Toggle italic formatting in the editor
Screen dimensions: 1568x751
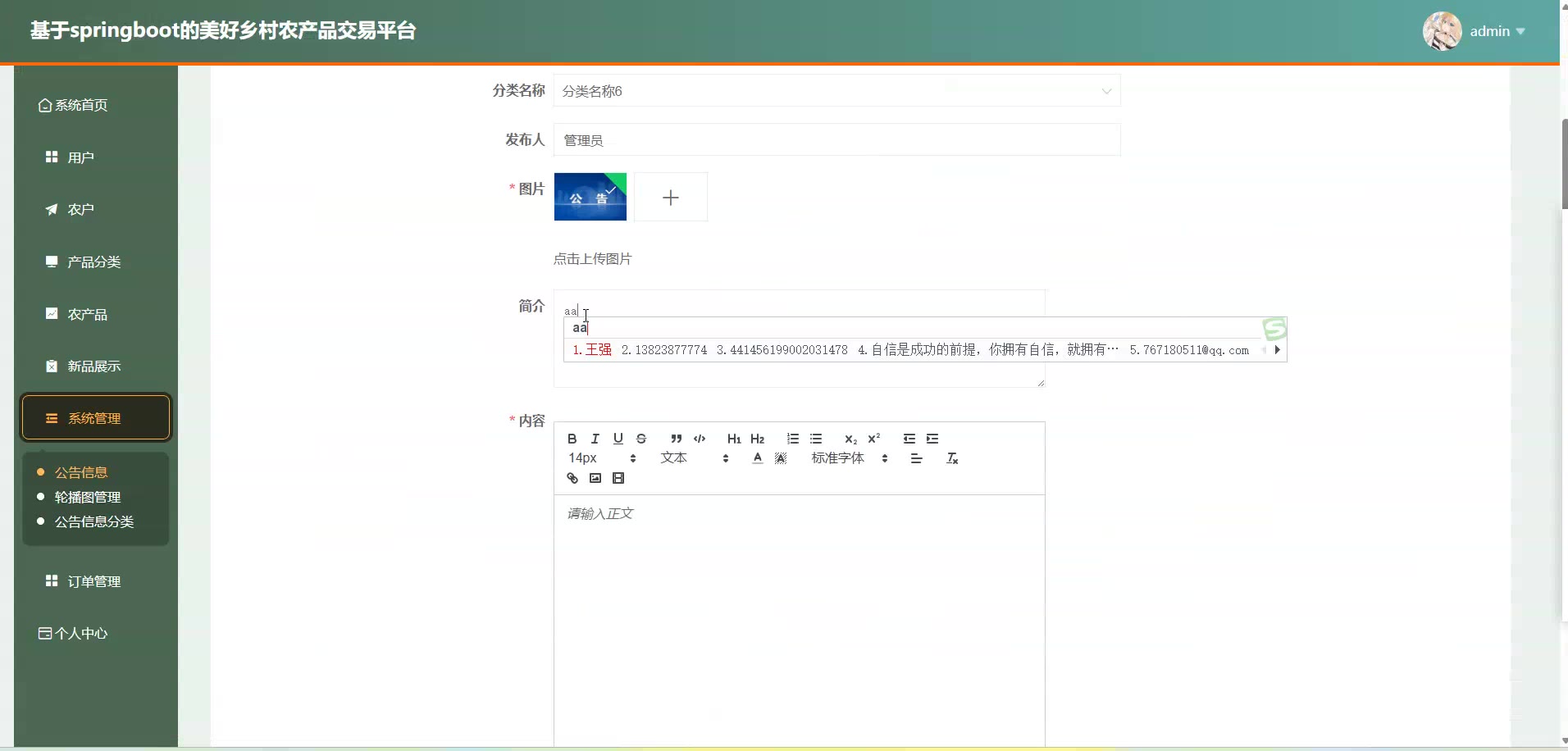point(595,439)
